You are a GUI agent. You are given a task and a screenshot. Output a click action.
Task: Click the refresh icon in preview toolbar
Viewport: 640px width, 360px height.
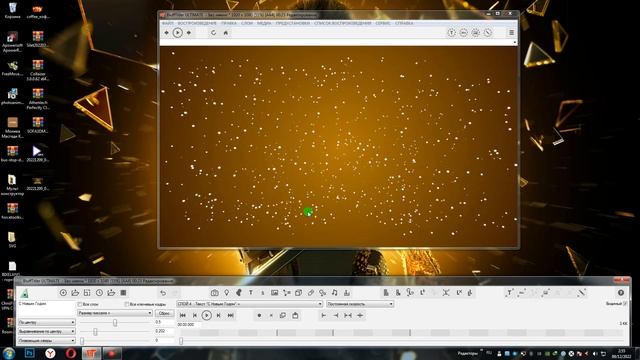click(x=213, y=33)
